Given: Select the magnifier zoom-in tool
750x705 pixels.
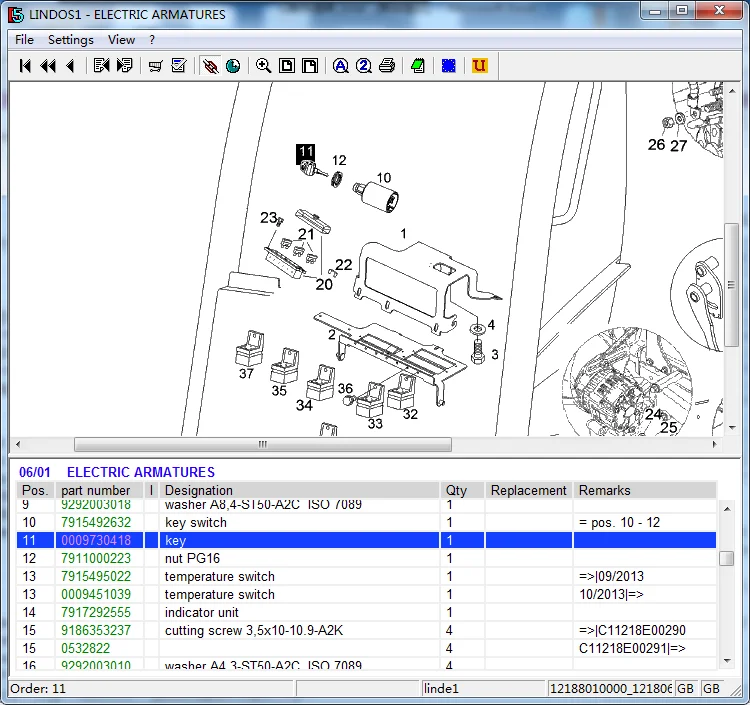Looking at the screenshot, I should pos(264,66).
